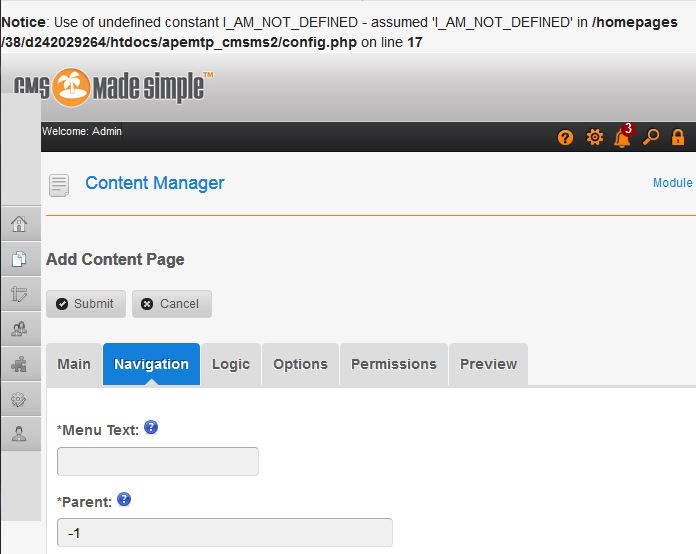The height and width of the screenshot is (554, 696).
Task: Open the Permissions tab
Action: [393, 364]
